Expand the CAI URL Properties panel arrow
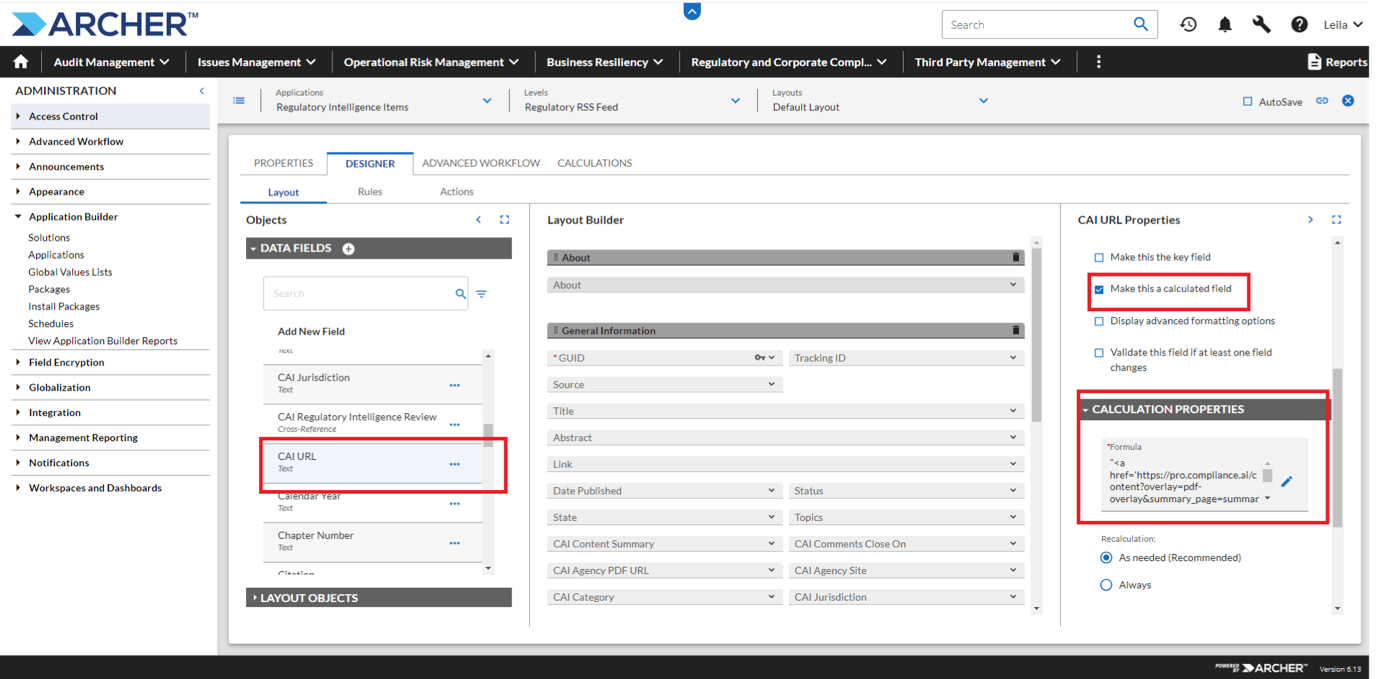This screenshot has height=679, width=1376. [x=1311, y=220]
